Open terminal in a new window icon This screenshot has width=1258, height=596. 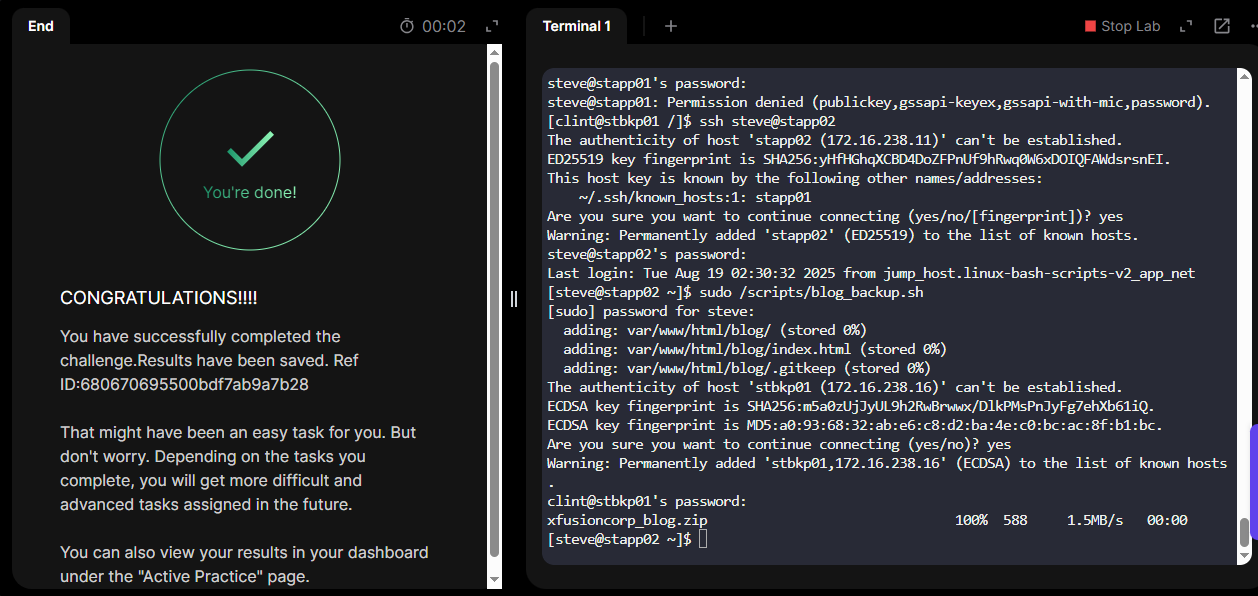[1222, 26]
